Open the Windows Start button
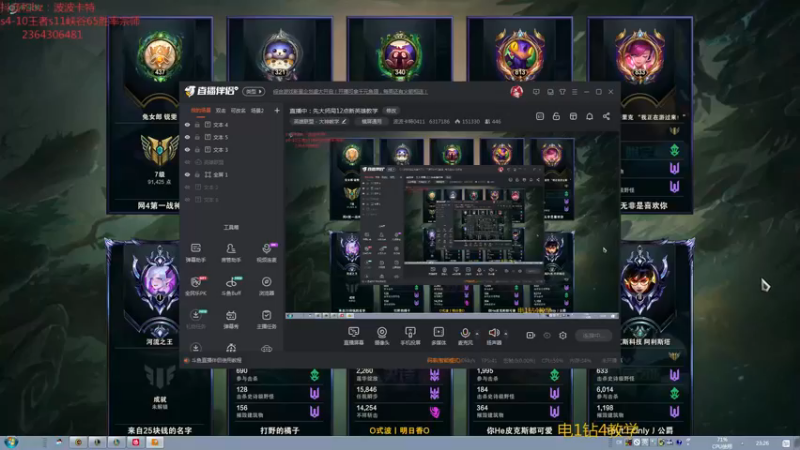This screenshot has height=450, width=800. [x=11, y=442]
